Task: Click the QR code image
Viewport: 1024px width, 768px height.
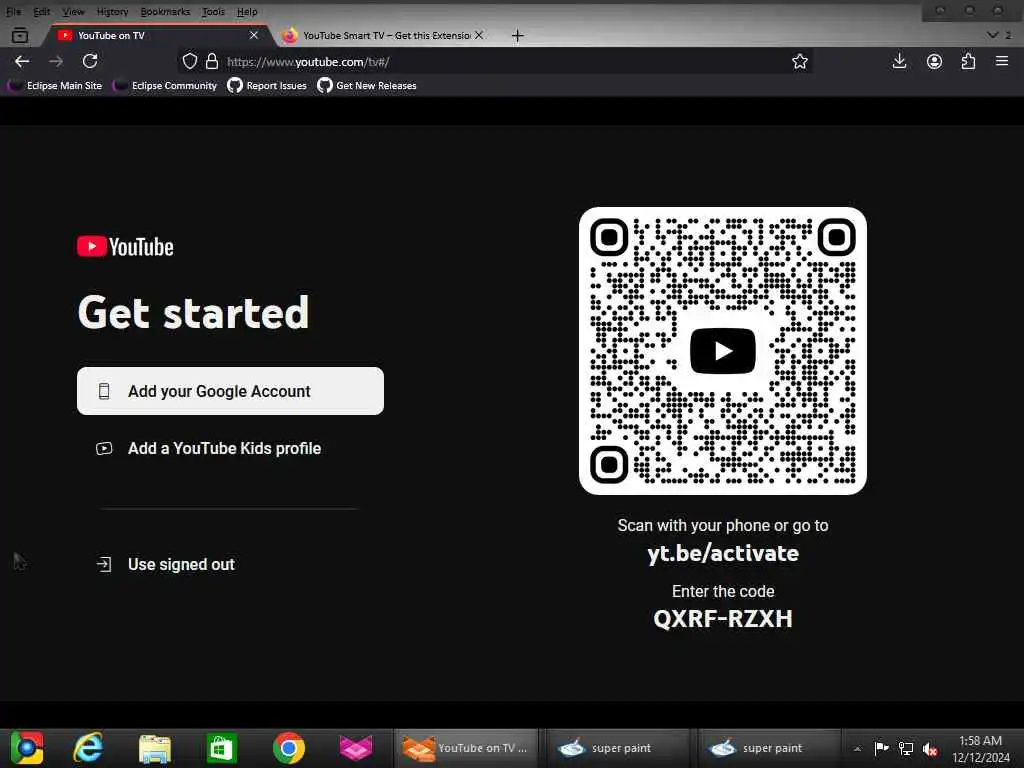Action: tap(723, 351)
